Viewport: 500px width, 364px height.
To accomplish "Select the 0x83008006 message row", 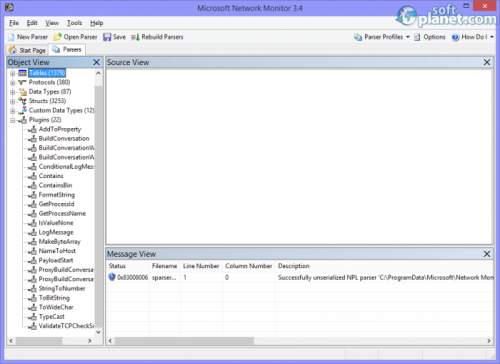I will pyautogui.click(x=300, y=277).
